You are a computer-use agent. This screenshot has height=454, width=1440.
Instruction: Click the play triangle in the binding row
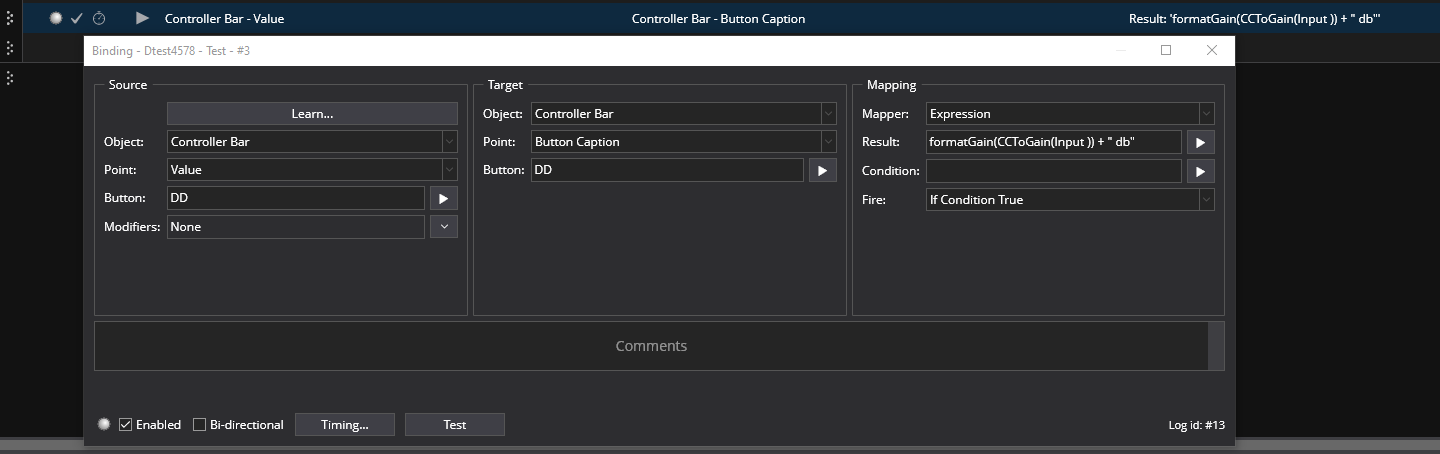pyautogui.click(x=142, y=18)
